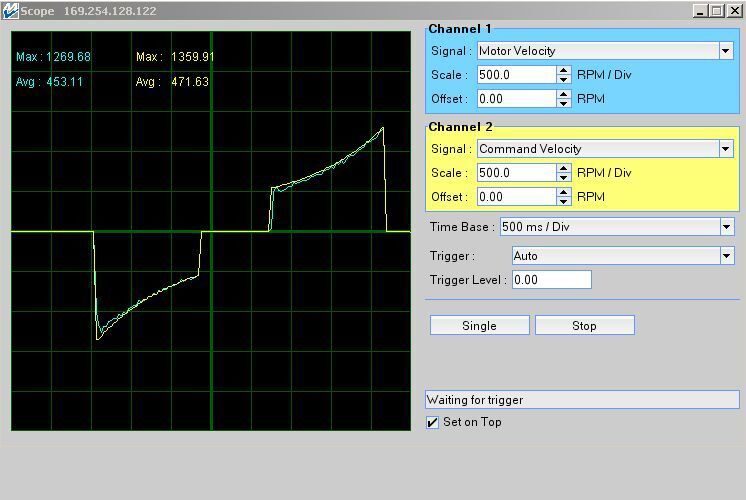Open the Time Base dropdown arrow
The height and width of the screenshot is (500, 746).
click(726, 227)
